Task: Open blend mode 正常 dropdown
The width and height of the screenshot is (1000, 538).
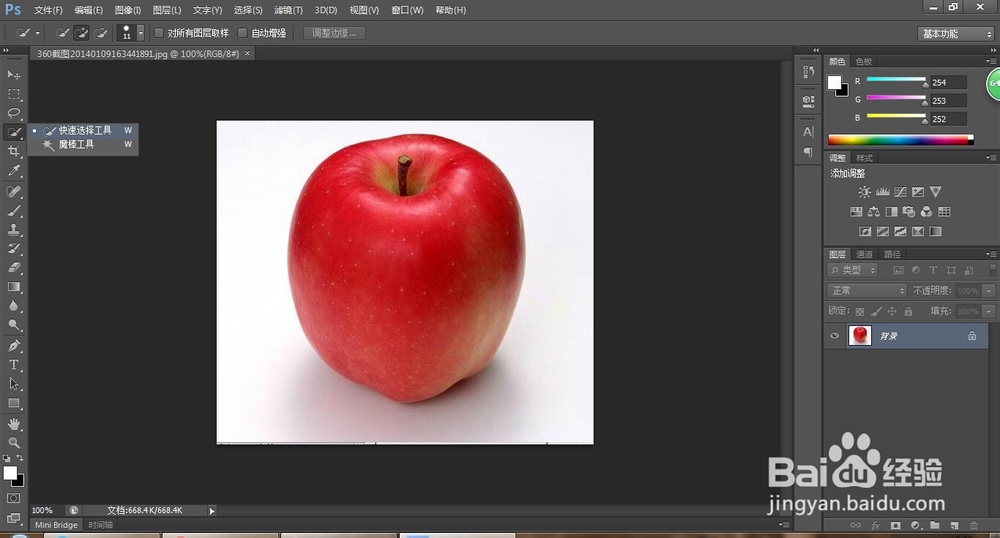Action: click(867, 291)
